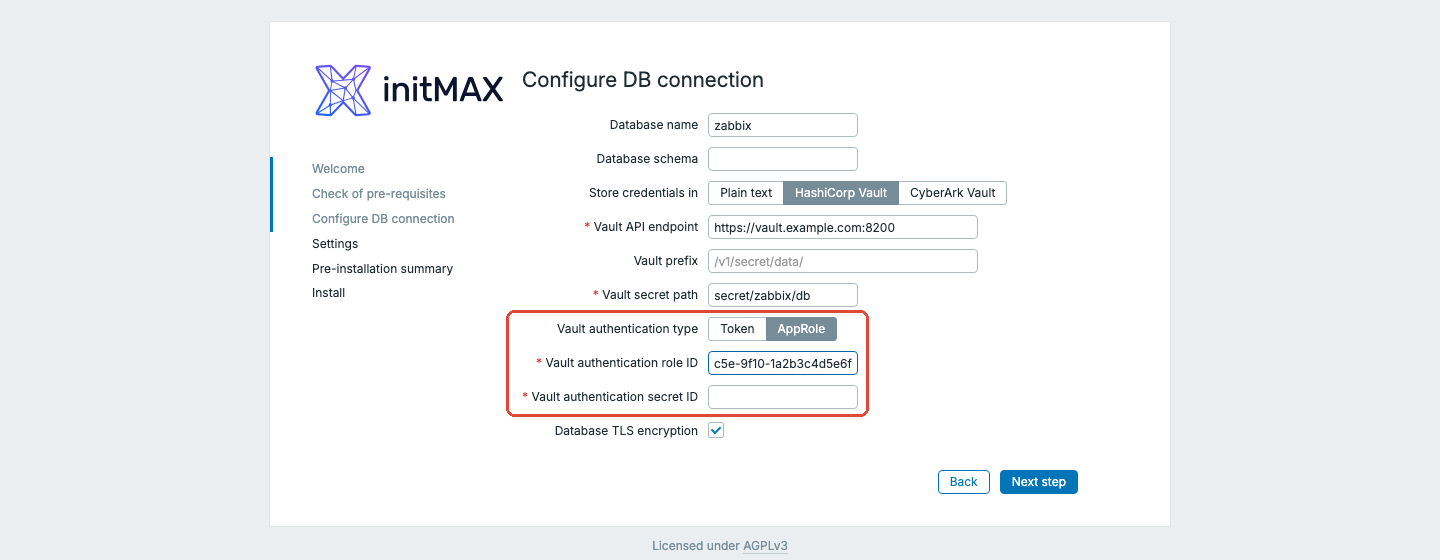Screen dimensions: 1440x560
Task: Click the Store credentials in label
Action: [x=643, y=193]
